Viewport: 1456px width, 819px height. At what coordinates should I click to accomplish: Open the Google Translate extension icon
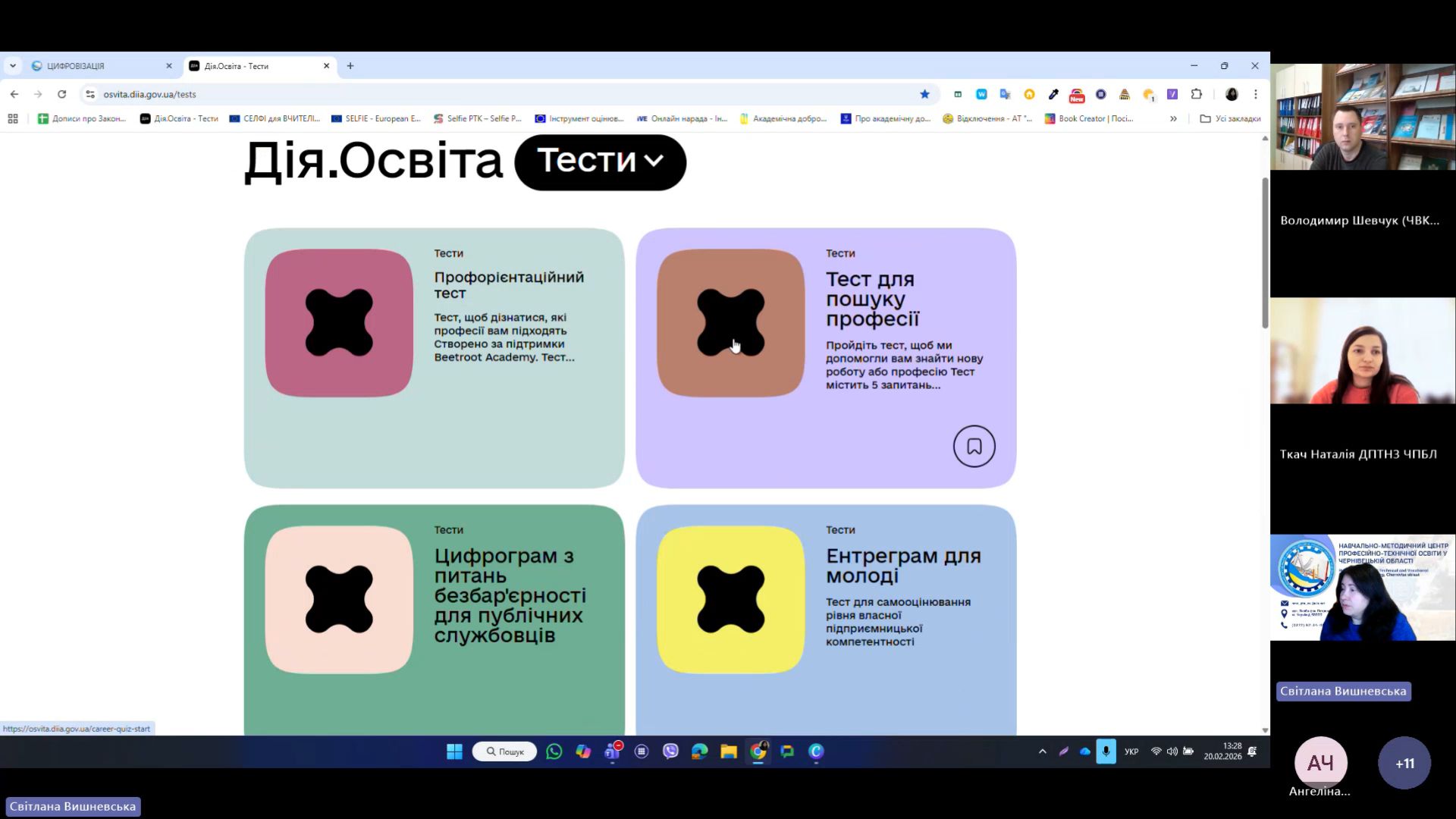tap(1005, 94)
